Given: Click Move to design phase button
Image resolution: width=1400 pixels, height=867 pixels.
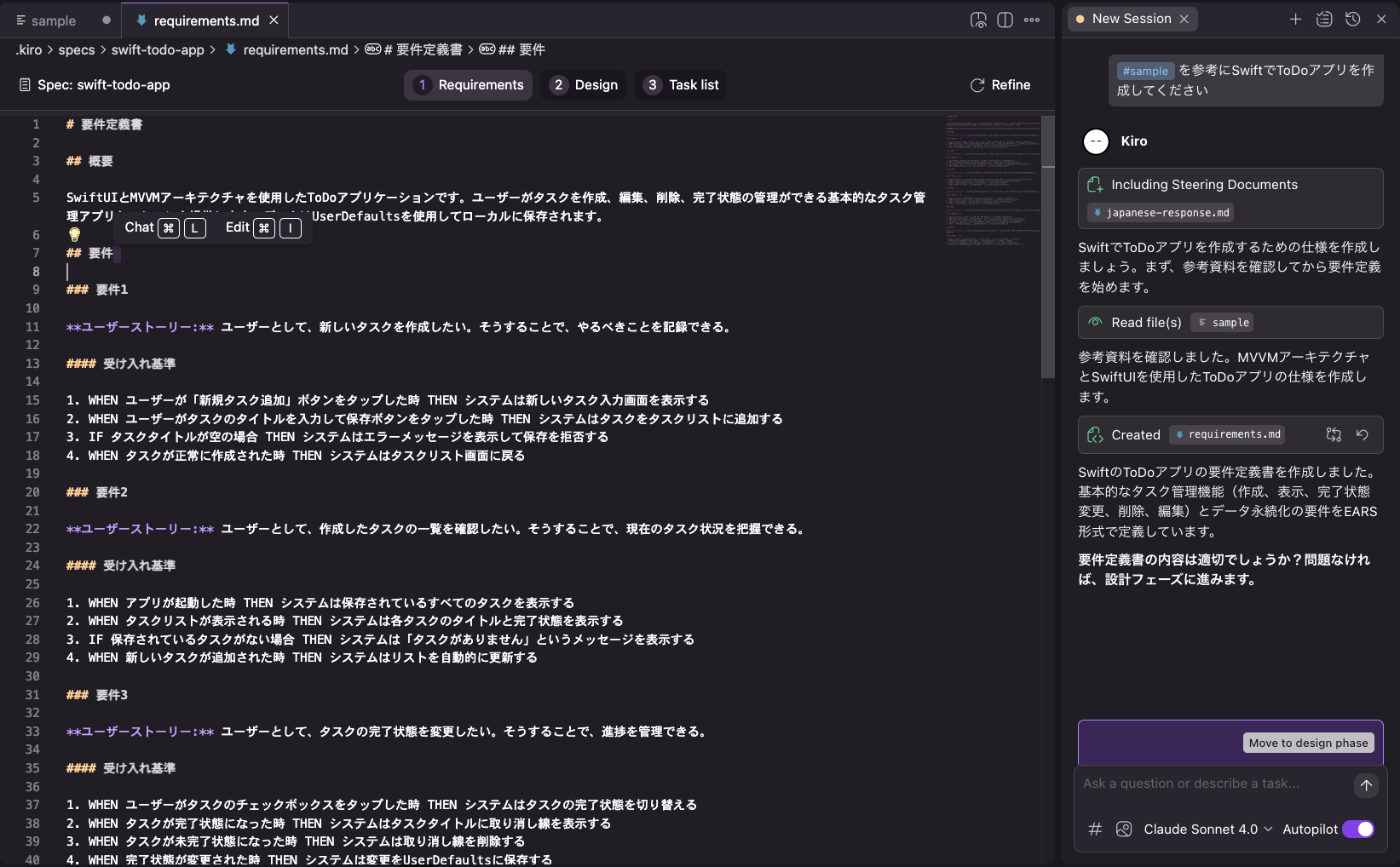Looking at the screenshot, I should tap(1309, 743).
